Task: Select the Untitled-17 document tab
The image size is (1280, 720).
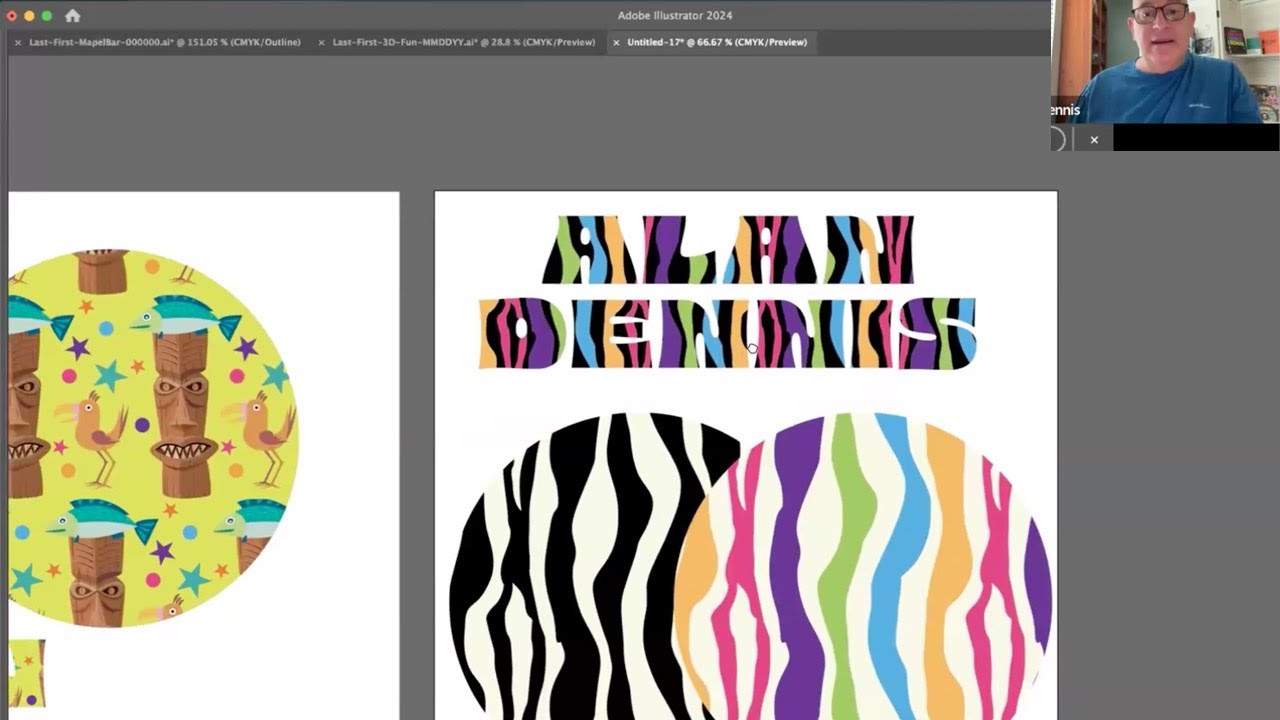Action: coord(717,42)
